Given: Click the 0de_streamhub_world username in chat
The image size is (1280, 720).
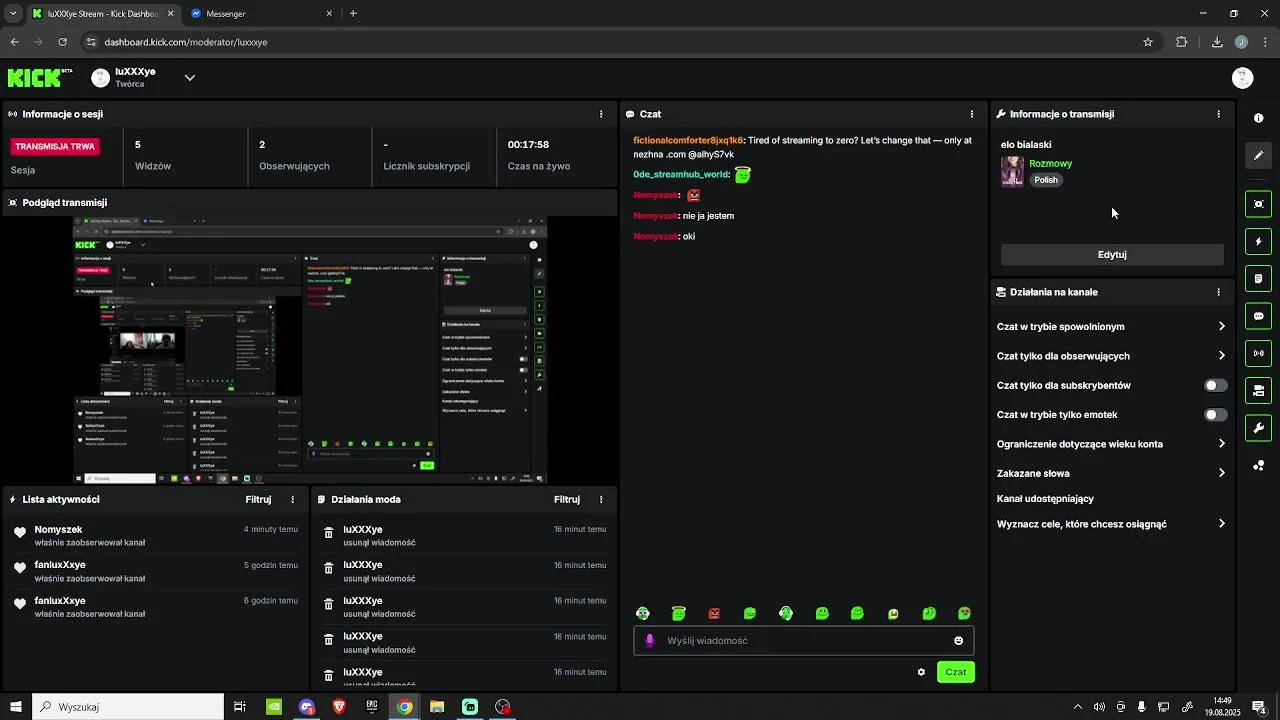Looking at the screenshot, I should tap(681, 174).
